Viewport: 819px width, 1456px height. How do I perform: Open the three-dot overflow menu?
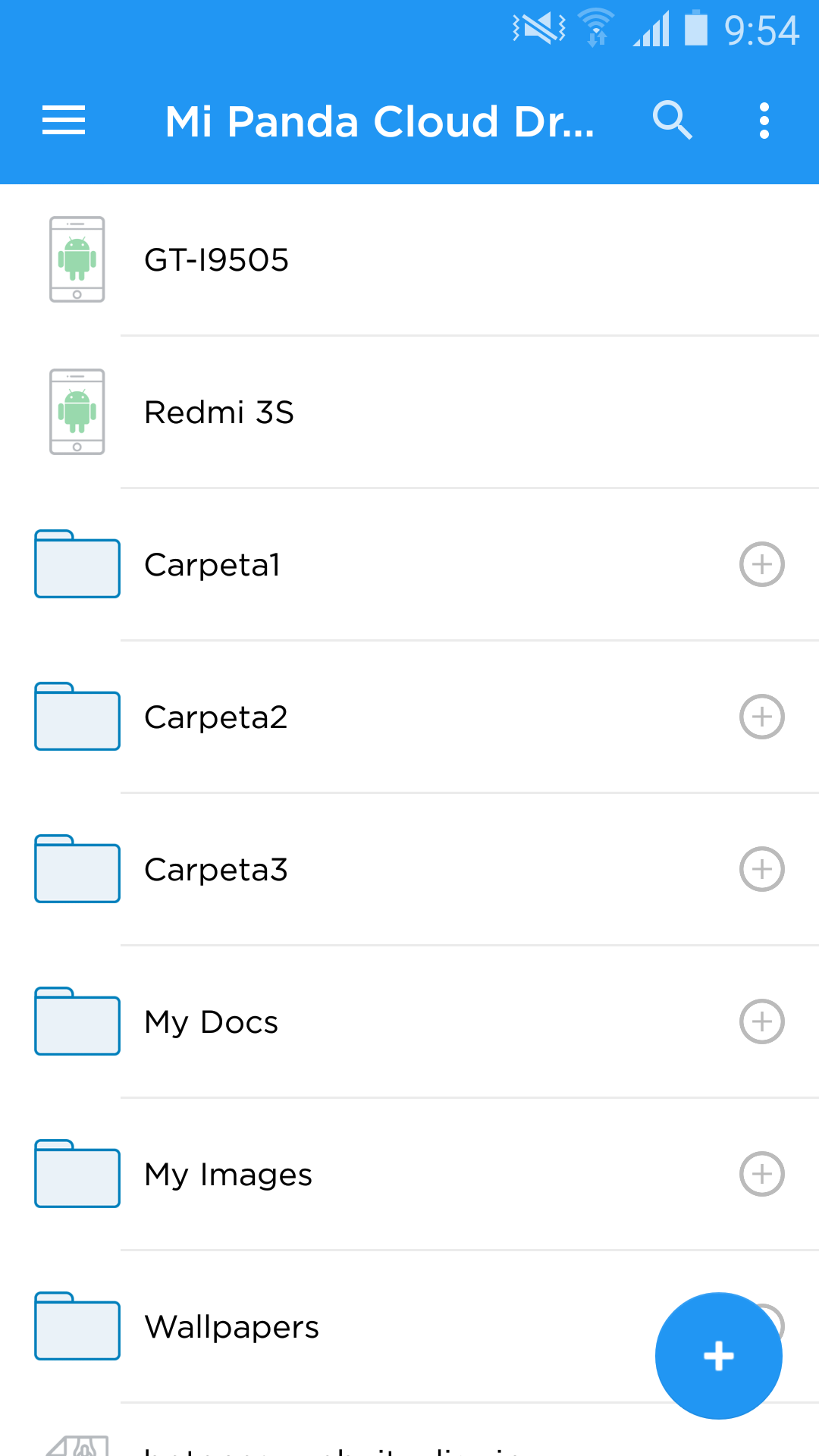[x=764, y=121]
